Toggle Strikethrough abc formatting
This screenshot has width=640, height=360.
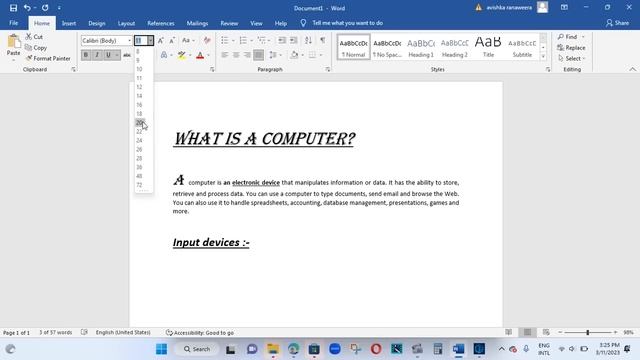click(127, 55)
